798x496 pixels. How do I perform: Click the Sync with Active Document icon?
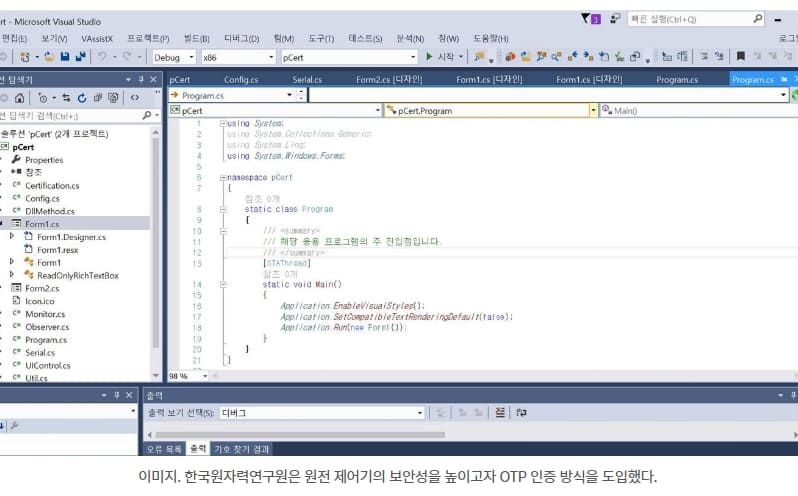tap(67, 98)
